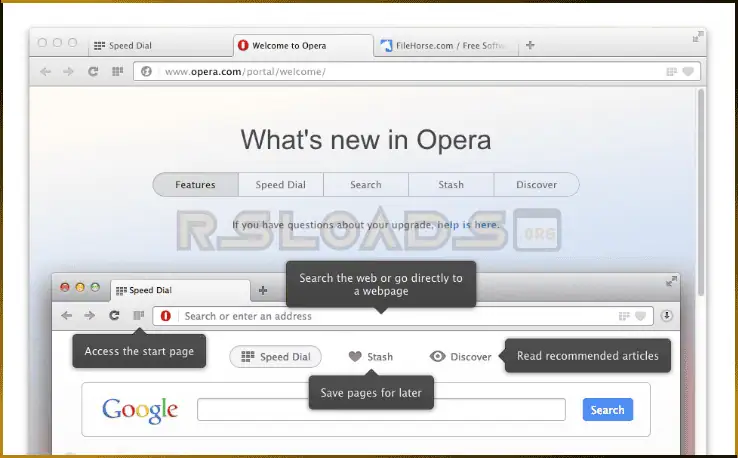Click the inner window's back arrow

[x=67, y=315]
